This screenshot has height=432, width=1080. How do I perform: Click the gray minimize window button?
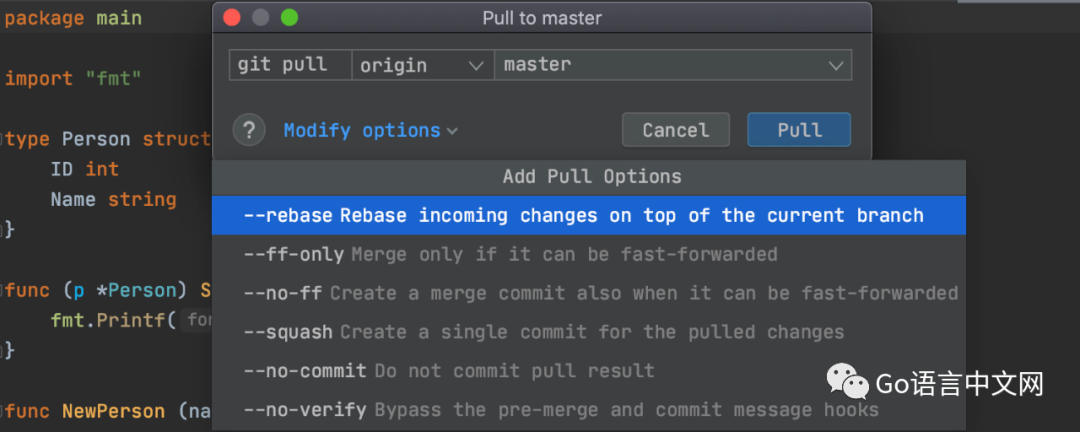click(x=260, y=18)
